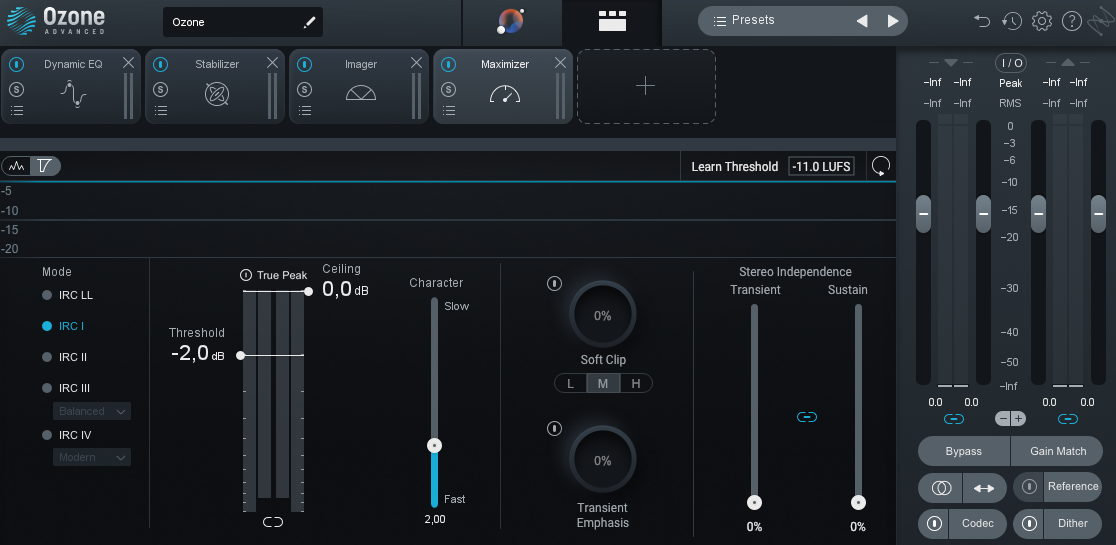The height and width of the screenshot is (545, 1116).
Task: Click the stereo link icon between Transient and Sustain
Action: [807, 416]
